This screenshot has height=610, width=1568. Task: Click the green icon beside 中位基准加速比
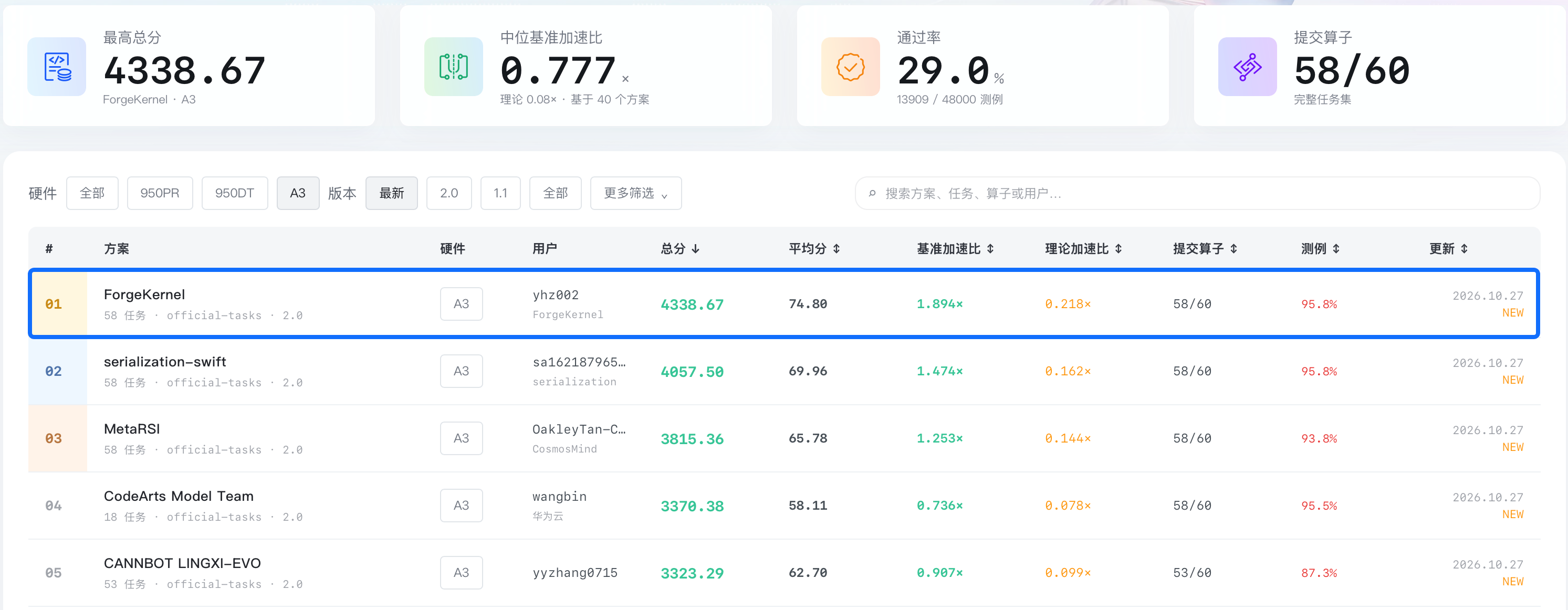[x=454, y=66]
